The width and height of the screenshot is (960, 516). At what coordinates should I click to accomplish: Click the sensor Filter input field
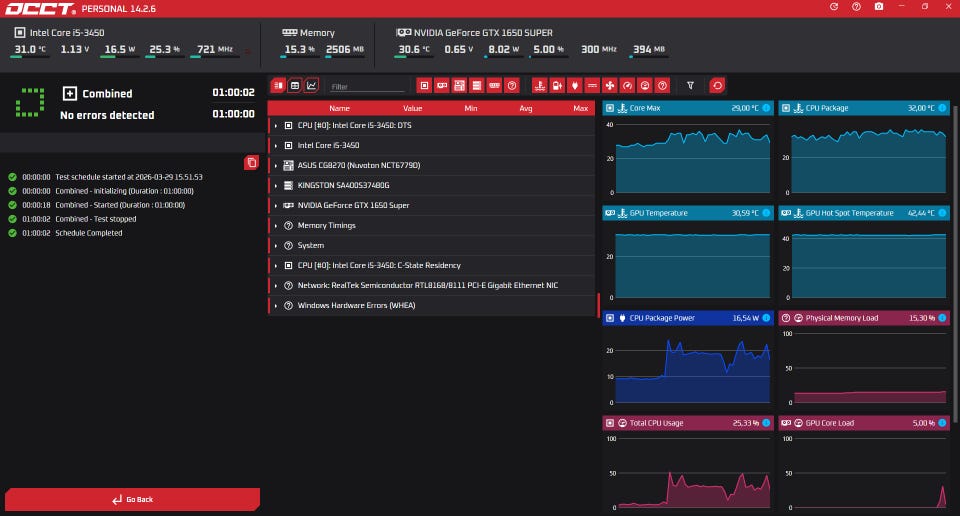367,87
